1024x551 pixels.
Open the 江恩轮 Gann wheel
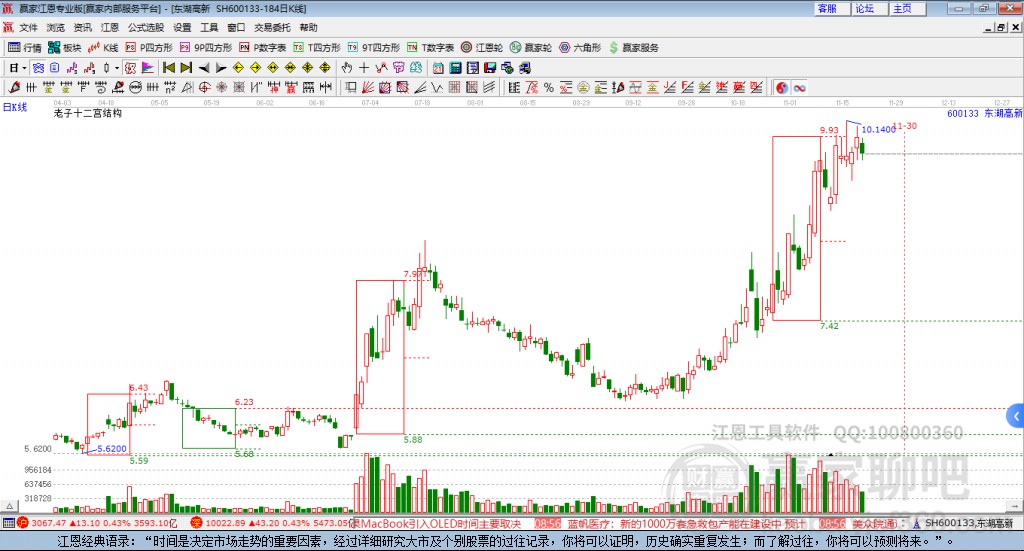point(482,48)
